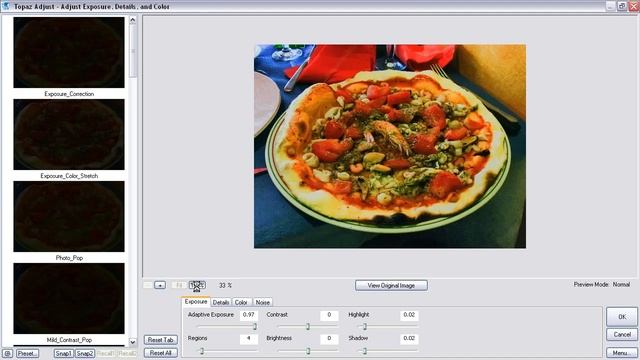This screenshot has height=360, width=640.
Task: Click the Regions label
Action: click(x=197, y=338)
